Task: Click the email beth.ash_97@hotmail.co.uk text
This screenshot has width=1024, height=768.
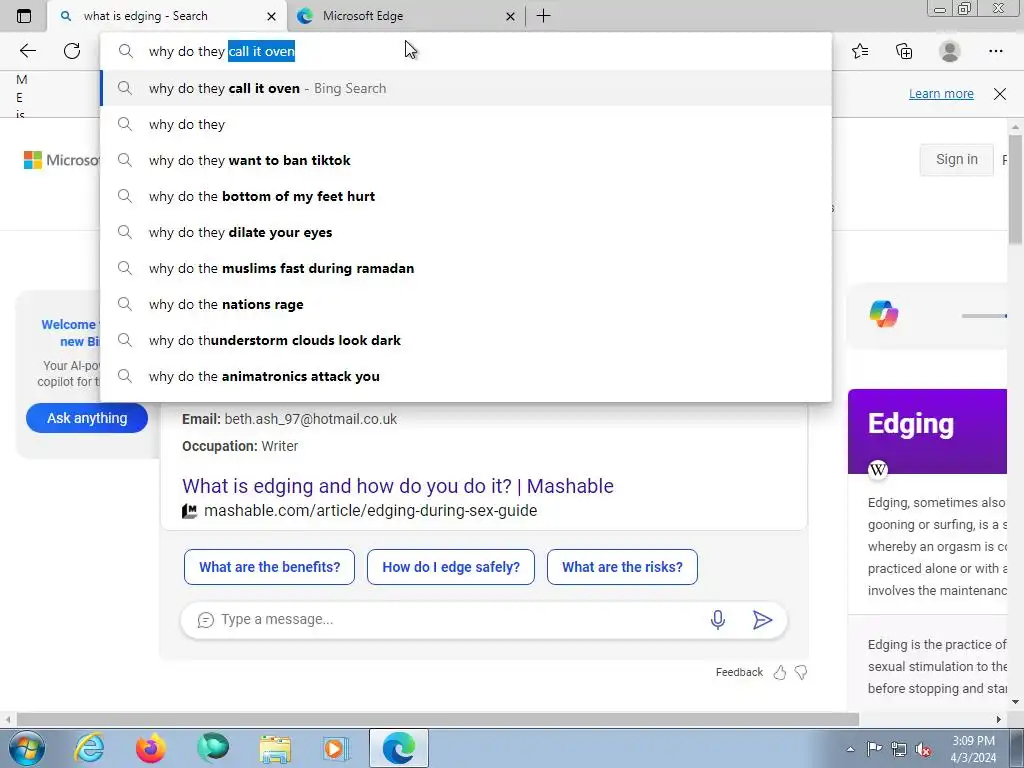Action: [x=310, y=419]
